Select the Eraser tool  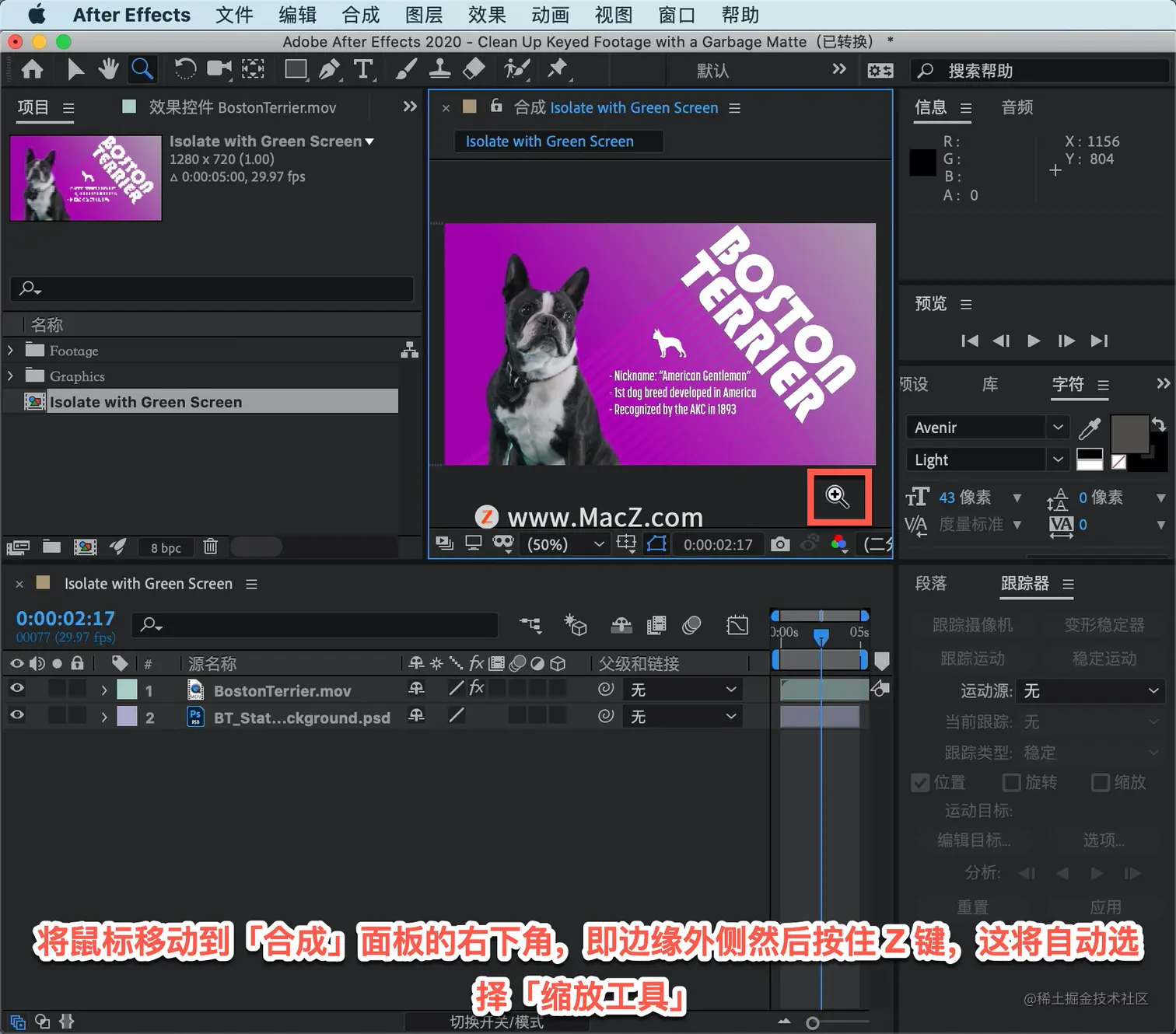tap(474, 70)
